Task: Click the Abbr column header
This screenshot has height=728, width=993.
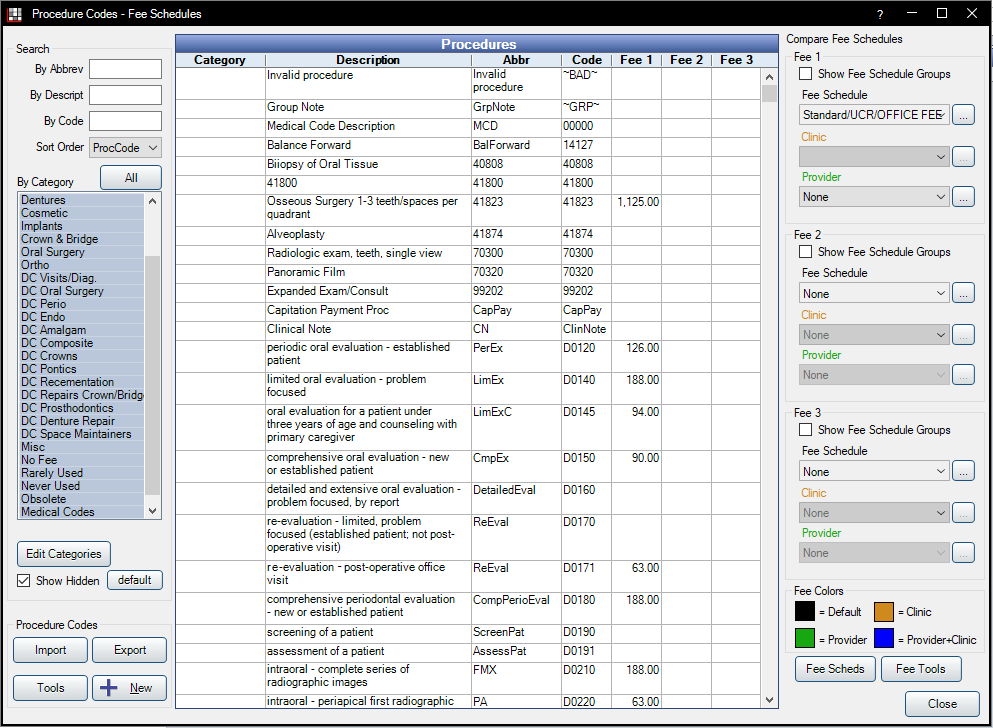Action: coord(516,60)
